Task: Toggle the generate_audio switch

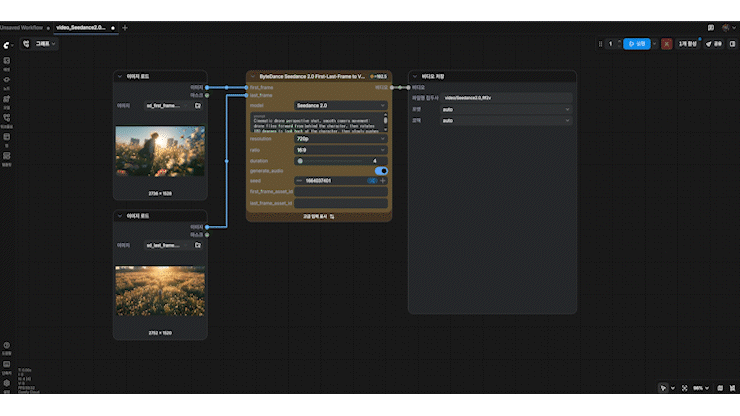Action: click(381, 171)
